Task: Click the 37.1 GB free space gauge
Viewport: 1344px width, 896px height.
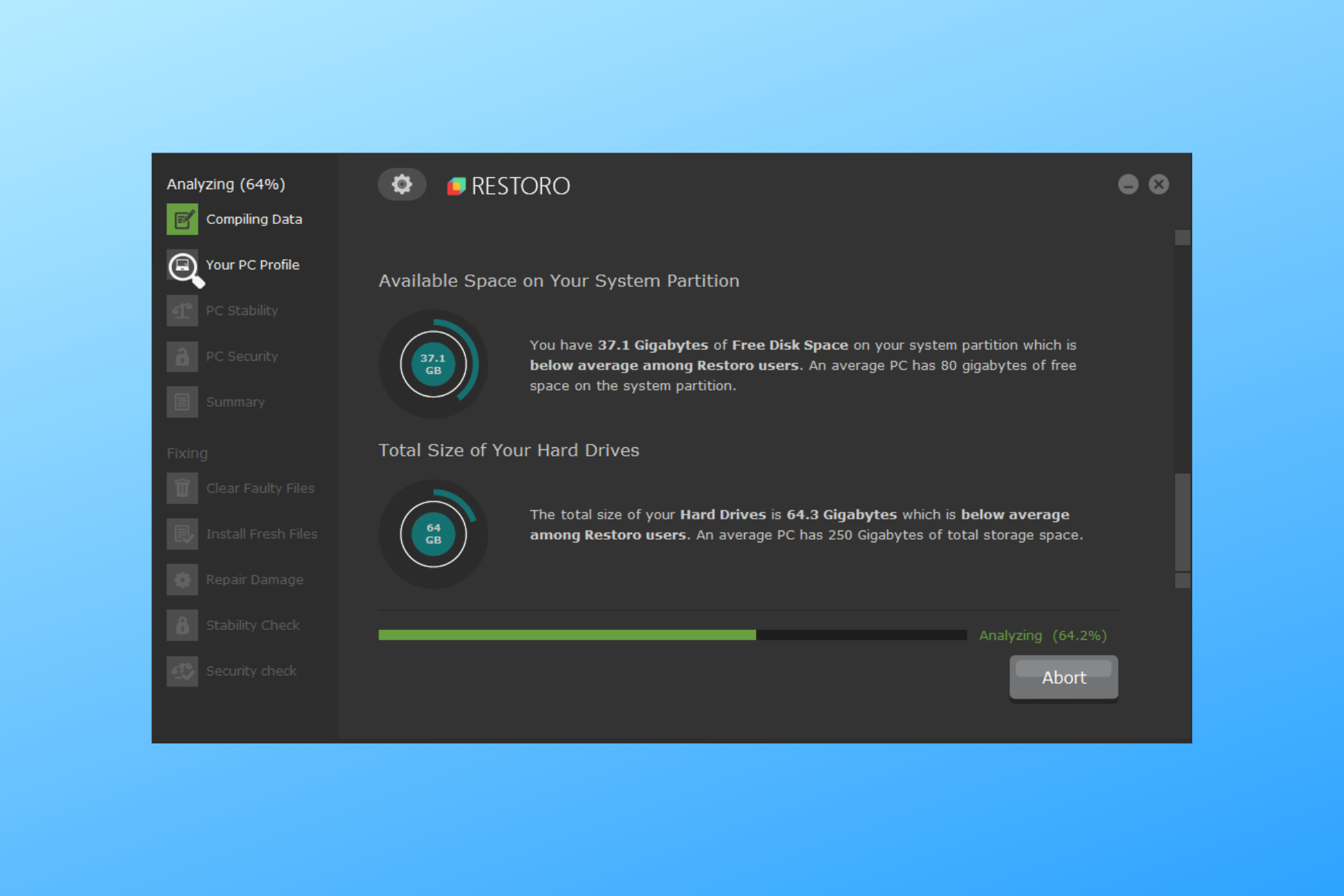Action: (x=433, y=364)
